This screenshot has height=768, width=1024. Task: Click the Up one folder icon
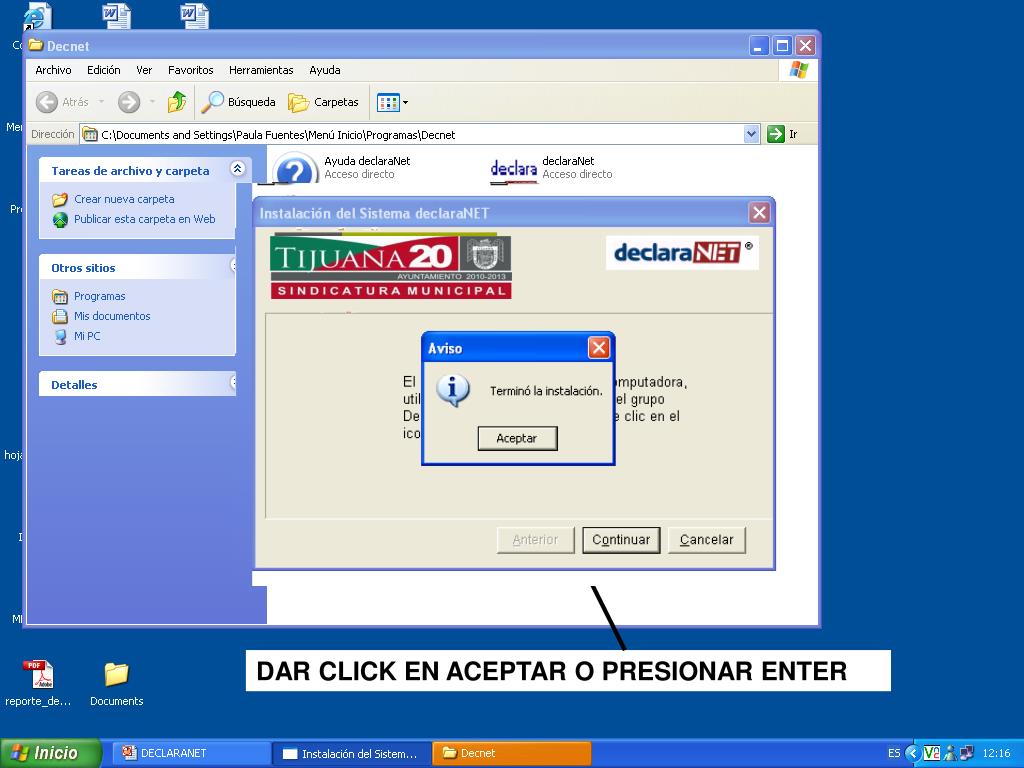pyautogui.click(x=177, y=102)
